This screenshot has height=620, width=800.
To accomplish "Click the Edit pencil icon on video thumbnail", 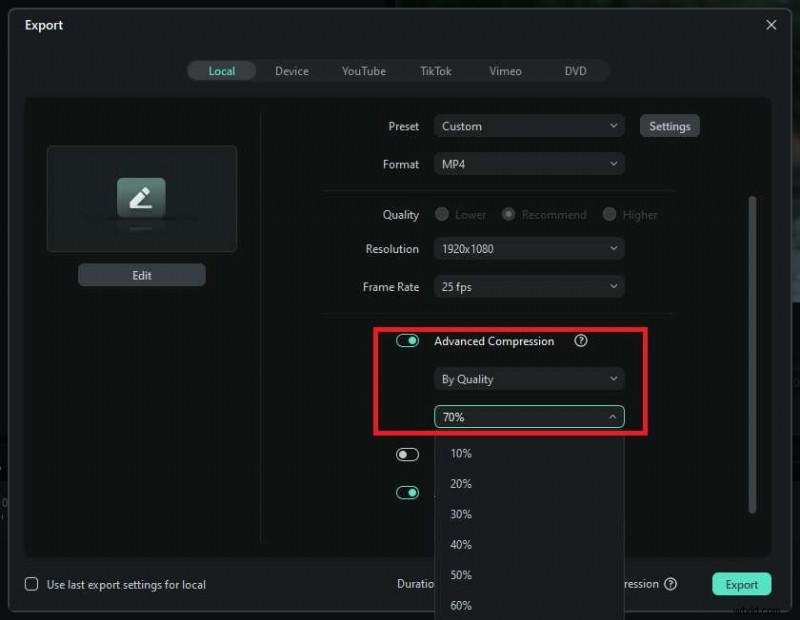I will tap(141, 197).
